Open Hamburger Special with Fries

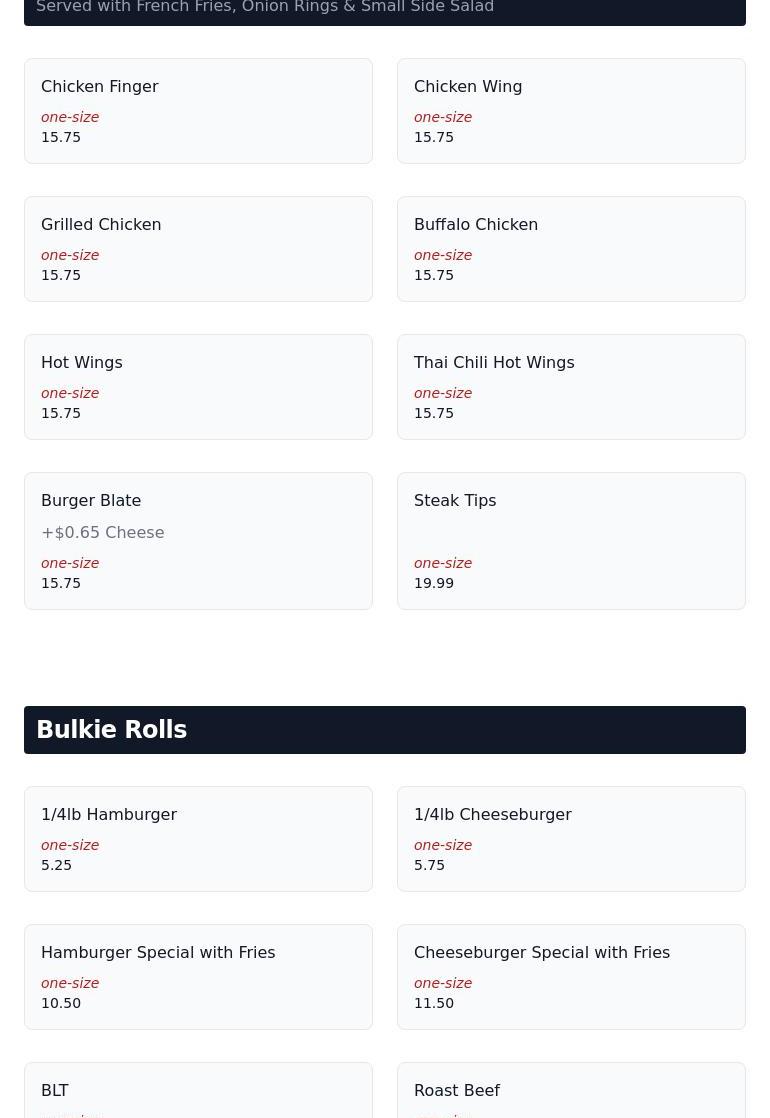coord(198,978)
